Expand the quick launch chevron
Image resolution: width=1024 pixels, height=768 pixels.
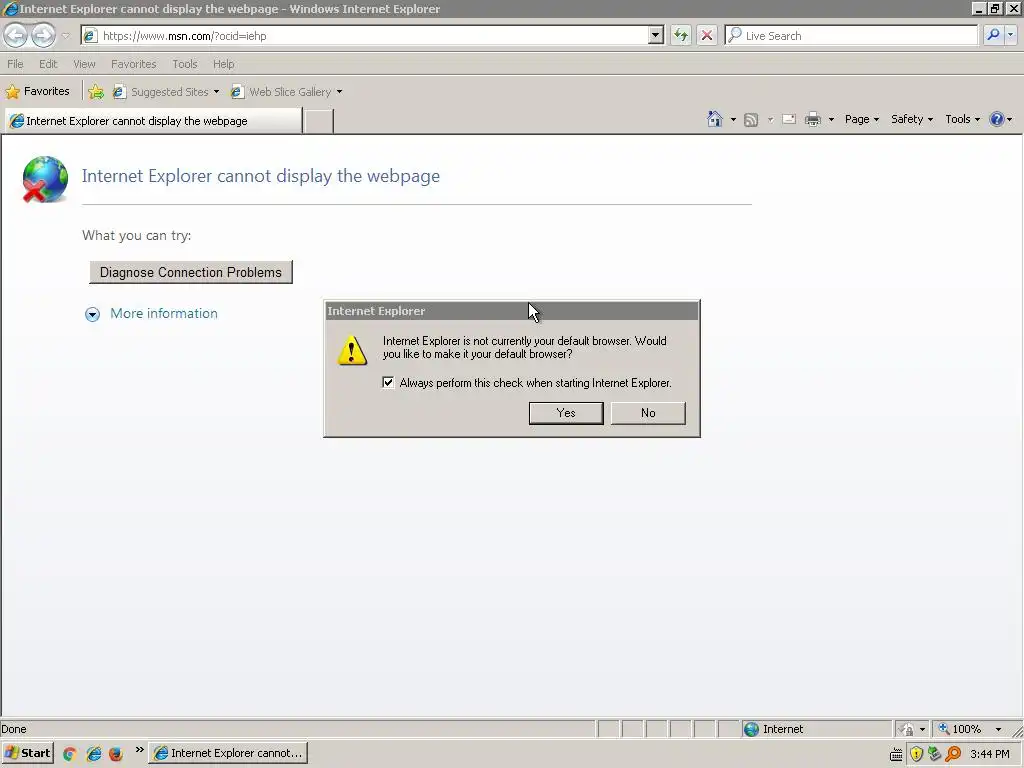(x=139, y=750)
